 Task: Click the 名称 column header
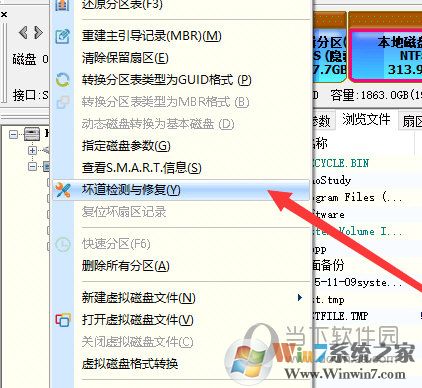[x=320, y=143]
